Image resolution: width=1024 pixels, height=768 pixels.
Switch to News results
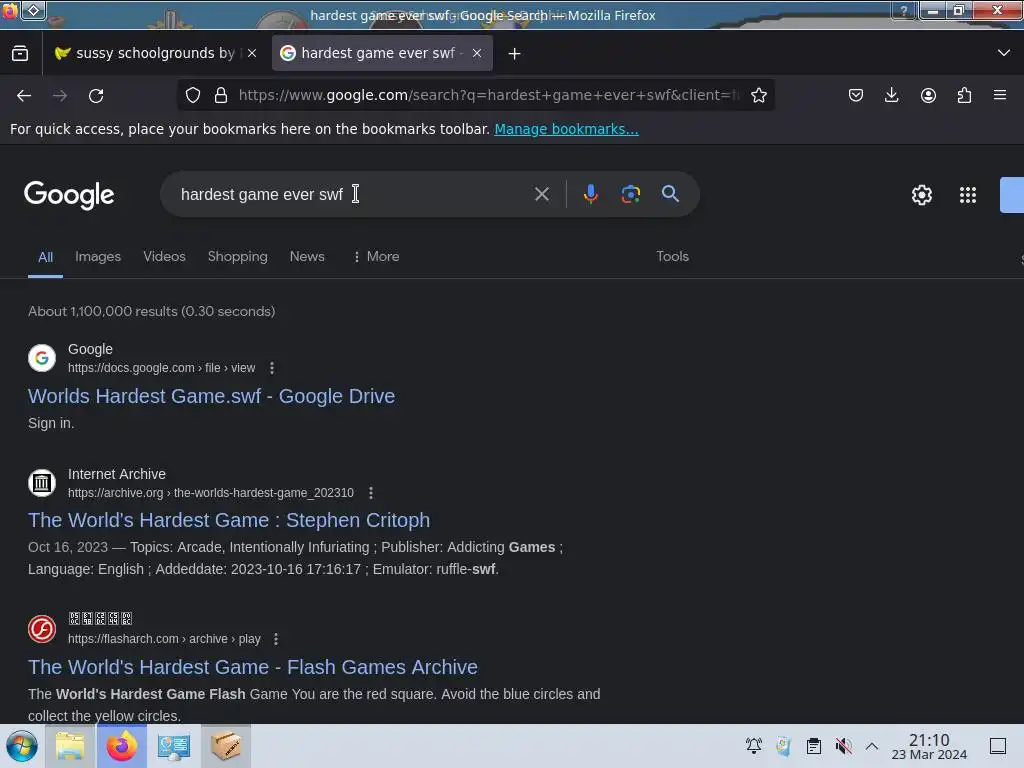(x=307, y=257)
